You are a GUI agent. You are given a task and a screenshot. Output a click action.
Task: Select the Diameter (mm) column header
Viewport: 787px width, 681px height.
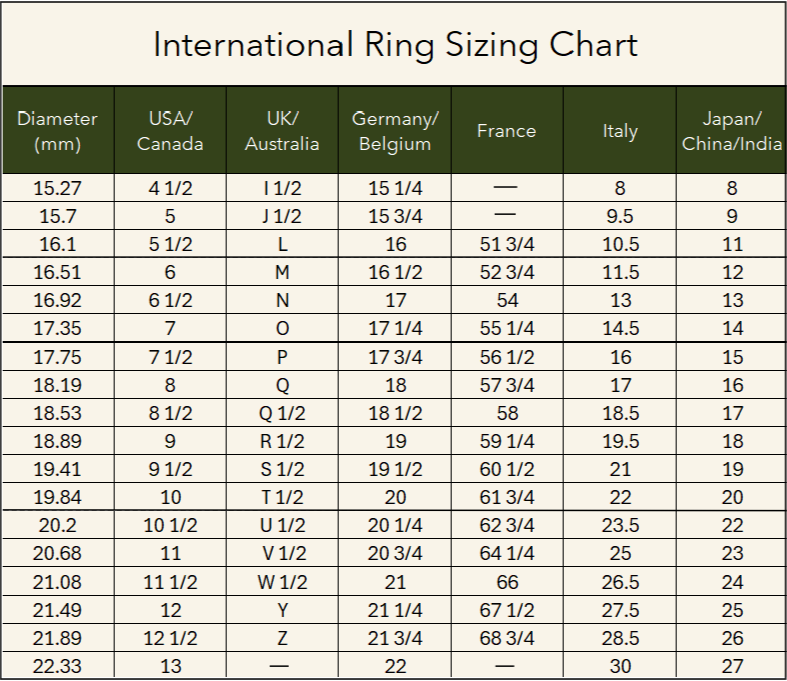click(57, 131)
